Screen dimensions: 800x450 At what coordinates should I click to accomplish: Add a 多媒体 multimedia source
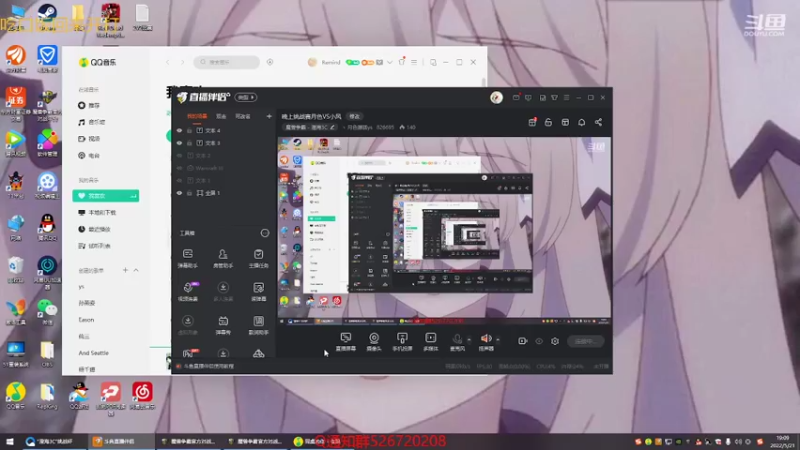tap(431, 341)
